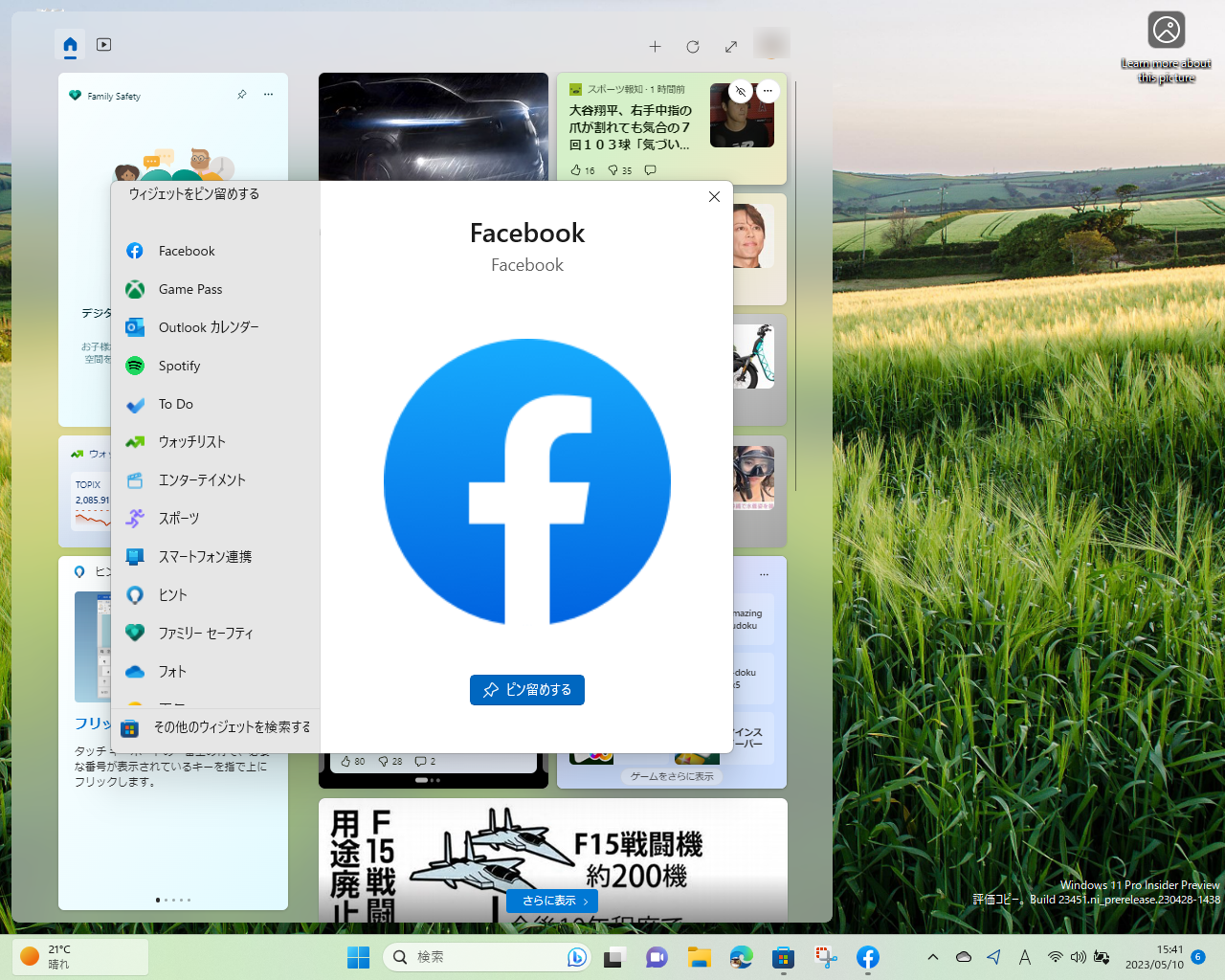Screen dimensions: 1225x980
Task: Click the taskbar search field
Action: click(x=479, y=957)
